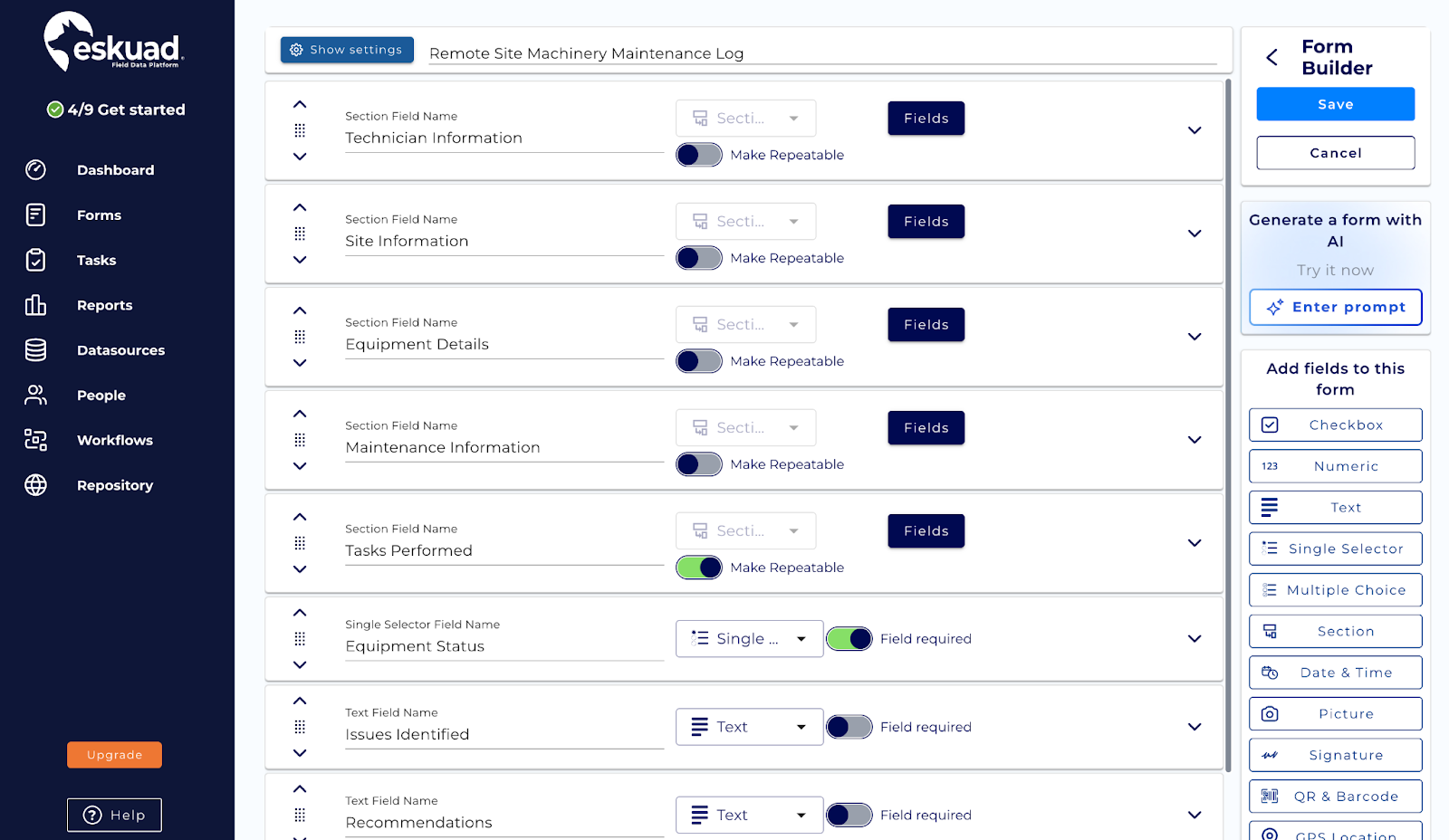Image resolution: width=1449 pixels, height=840 pixels.
Task: Click the Show settings button
Action: pyautogui.click(x=347, y=50)
